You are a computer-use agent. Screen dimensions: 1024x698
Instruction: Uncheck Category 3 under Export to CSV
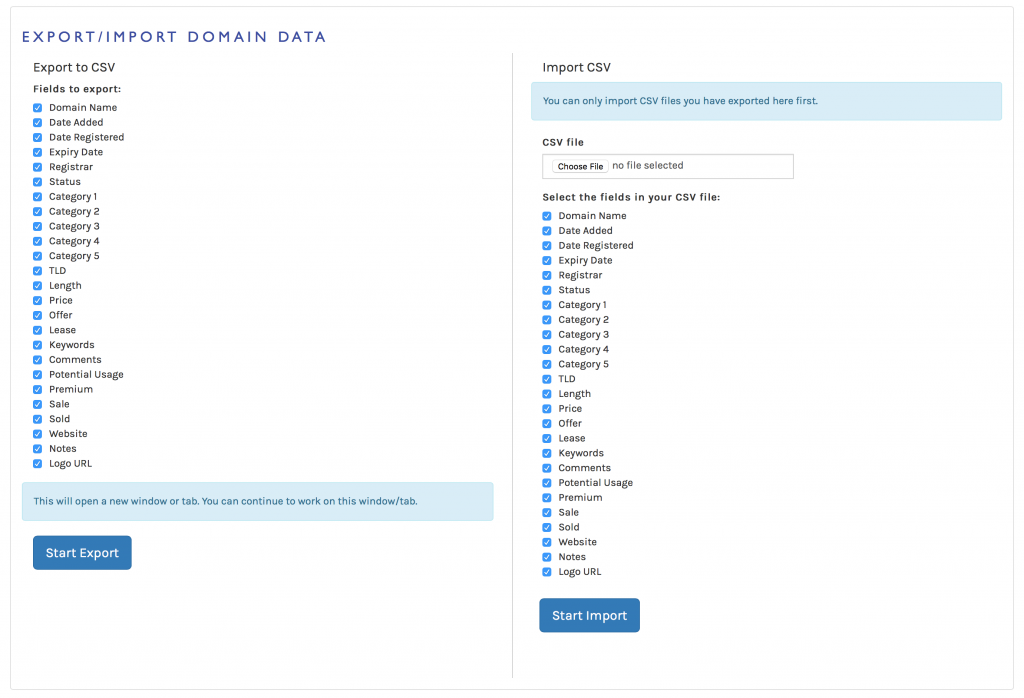pyautogui.click(x=38, y=226)
